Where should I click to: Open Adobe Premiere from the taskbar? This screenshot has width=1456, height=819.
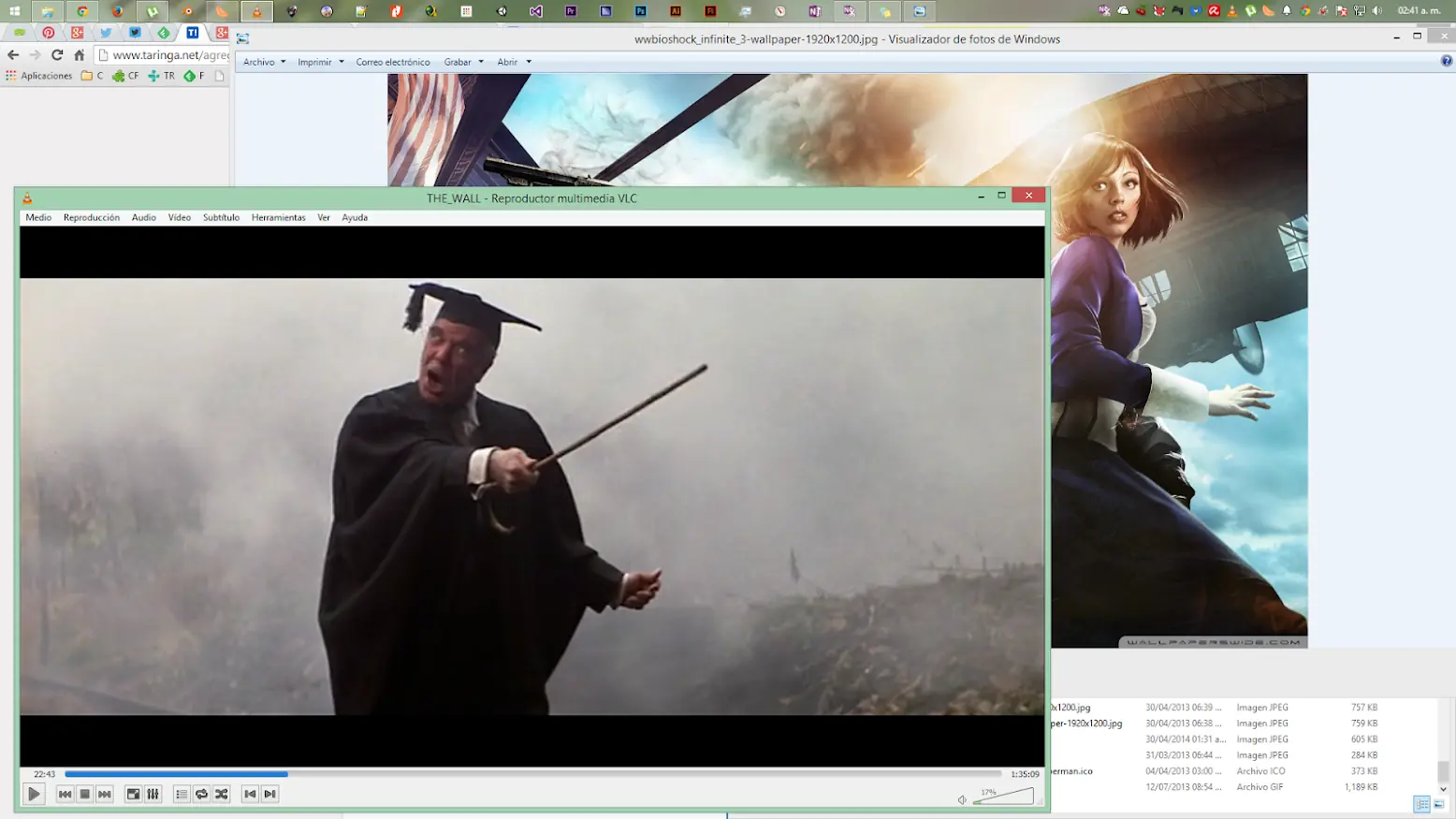pyautogui.click(x=571, y=11)
